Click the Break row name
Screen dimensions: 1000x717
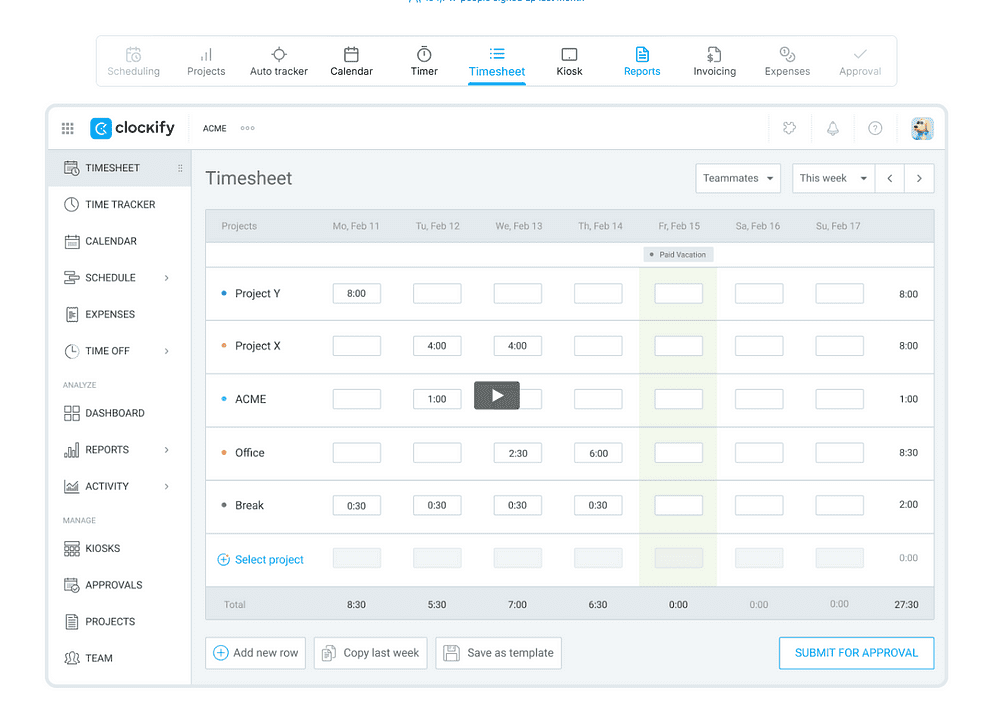click(249, 505)
